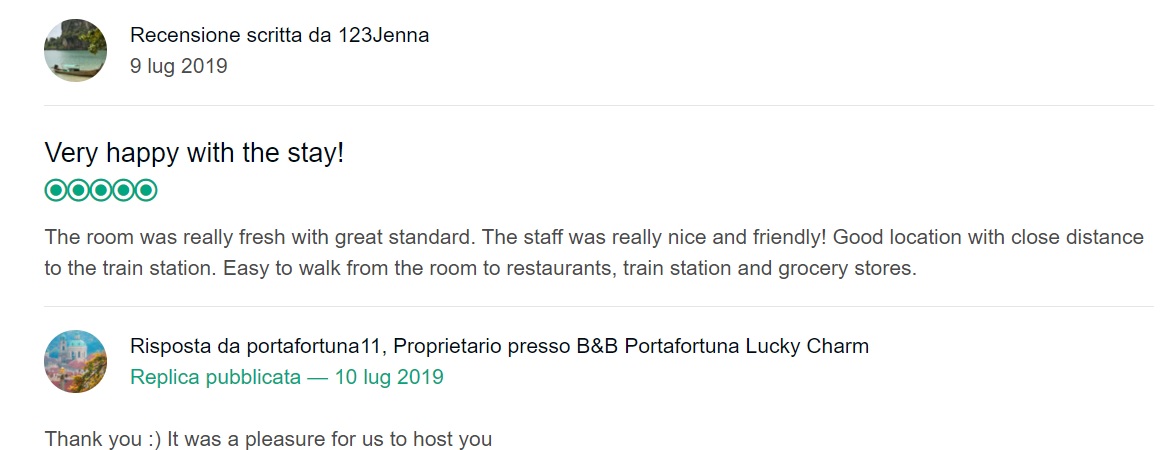Click the portafortuna11 username in response
Screen dimensions: 1166x450
pos(313,346)
